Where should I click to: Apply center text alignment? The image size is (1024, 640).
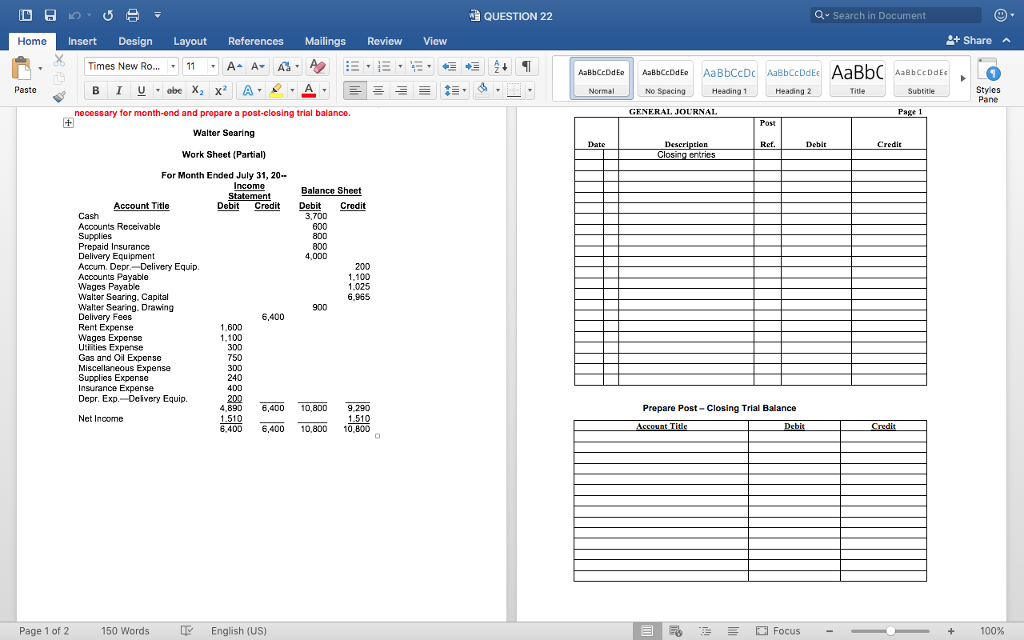(377, 90)
